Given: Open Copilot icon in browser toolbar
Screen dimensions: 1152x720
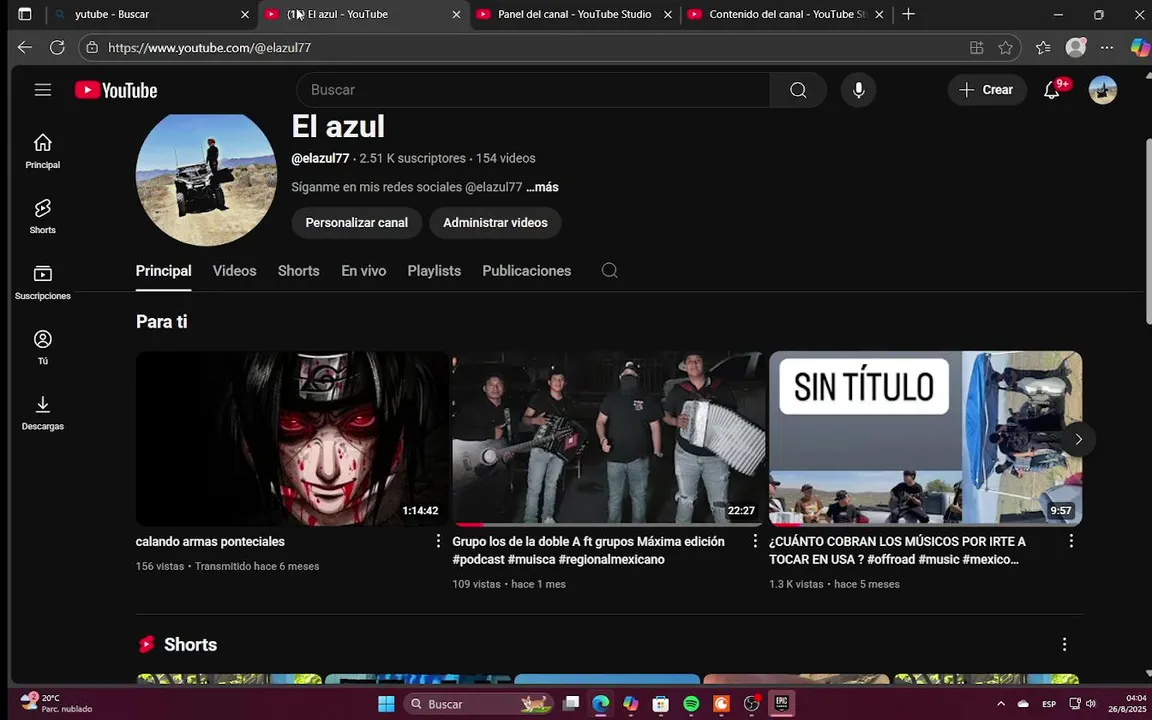Looking at the screenshot, I should tap(1140, 48).
